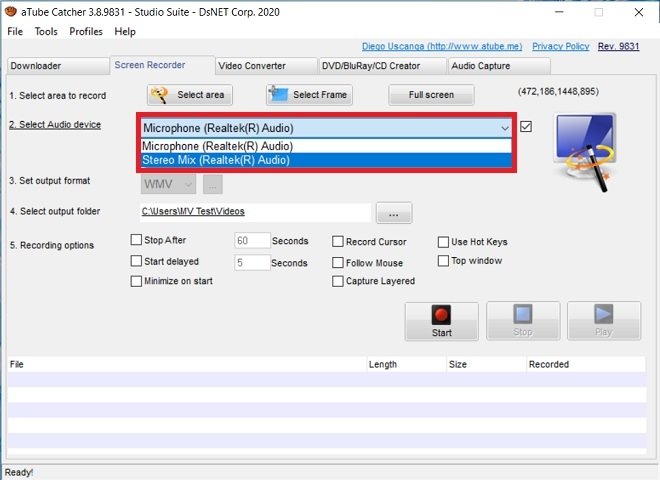Switch to the Audio Capture tab
This screenshot has width=660, height=480.
click(x=499, y=66)
